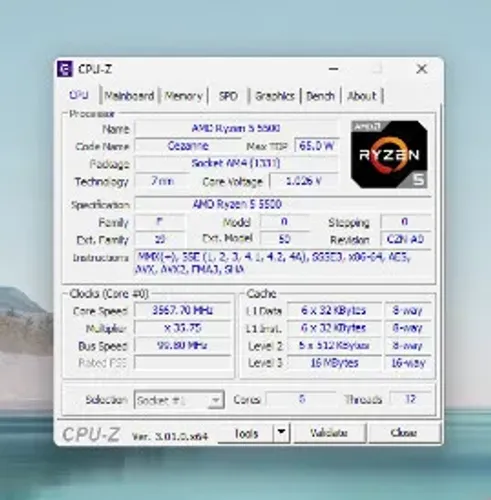Click the L1 Data value 6 x 32 KBytes
Image resolution: width=491 pixels, height=500 pixels.
tap(334, 310)
